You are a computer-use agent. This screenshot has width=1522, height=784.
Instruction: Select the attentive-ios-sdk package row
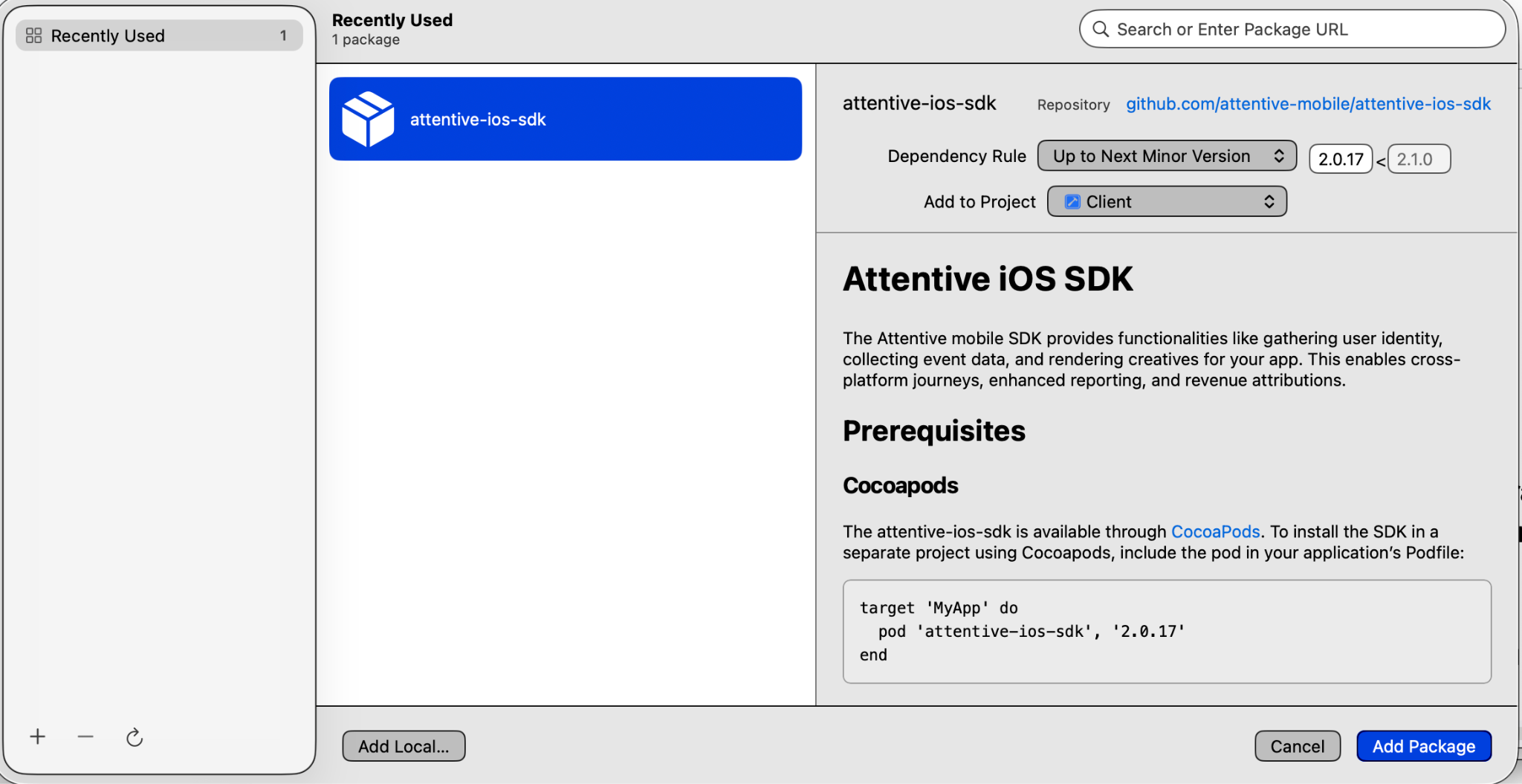[x=566, y=119]
